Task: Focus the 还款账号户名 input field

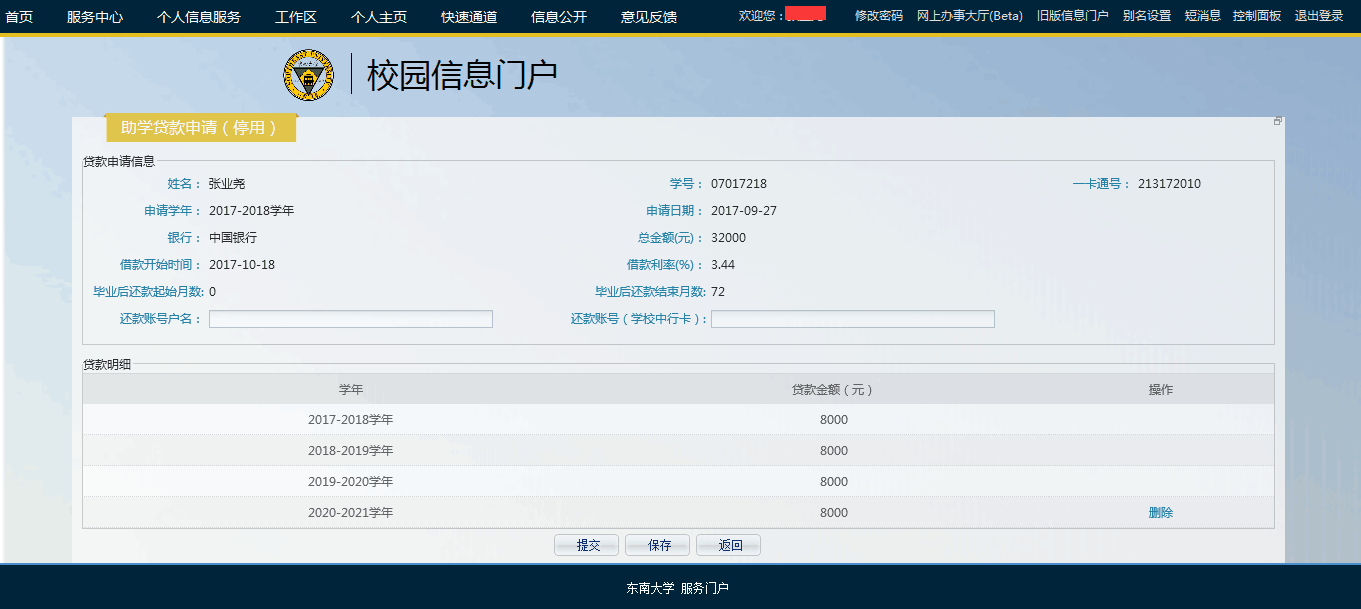Action: click(x=350, y=319)
